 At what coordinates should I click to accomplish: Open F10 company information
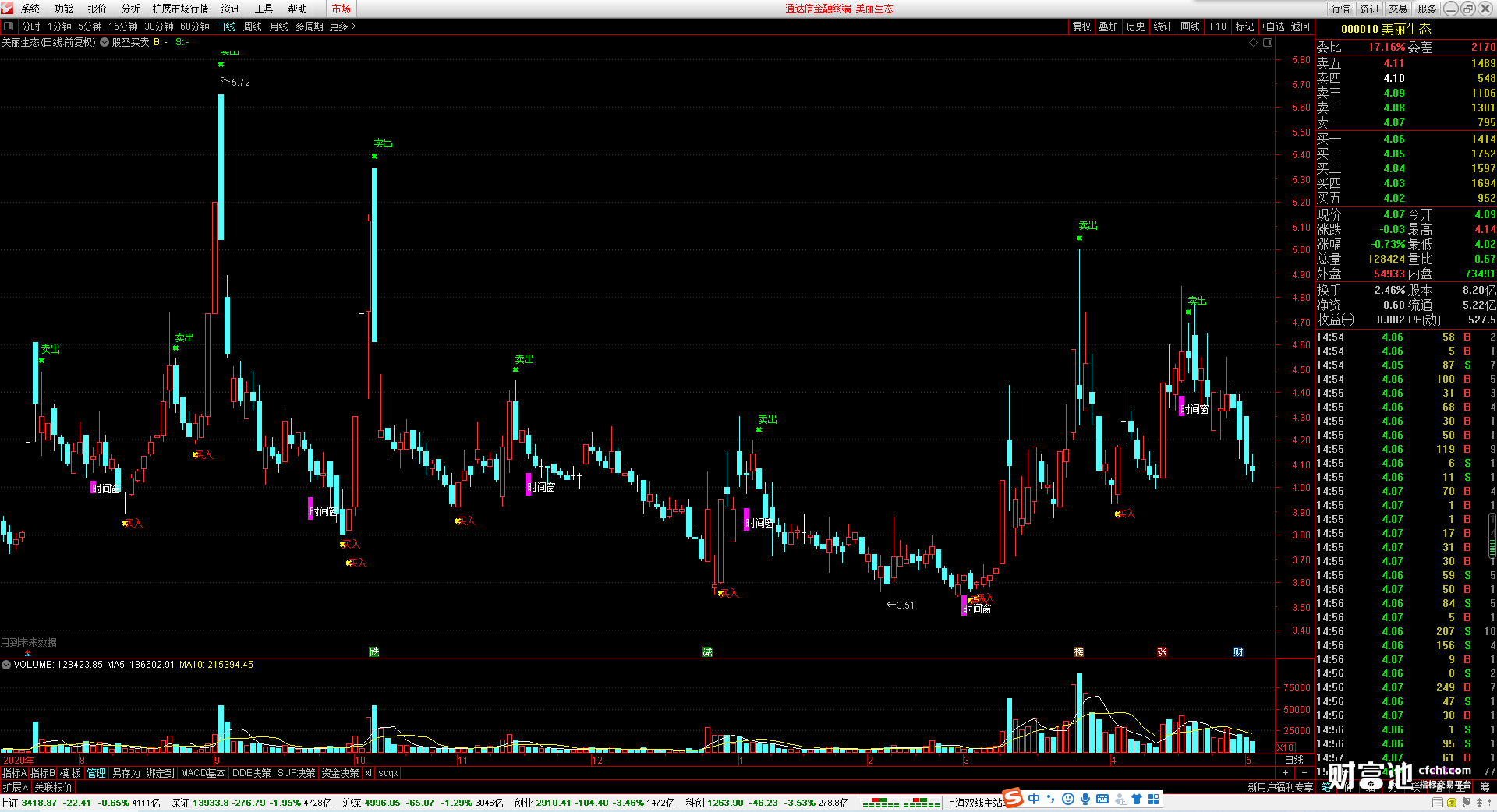(x=1218, y=26)
